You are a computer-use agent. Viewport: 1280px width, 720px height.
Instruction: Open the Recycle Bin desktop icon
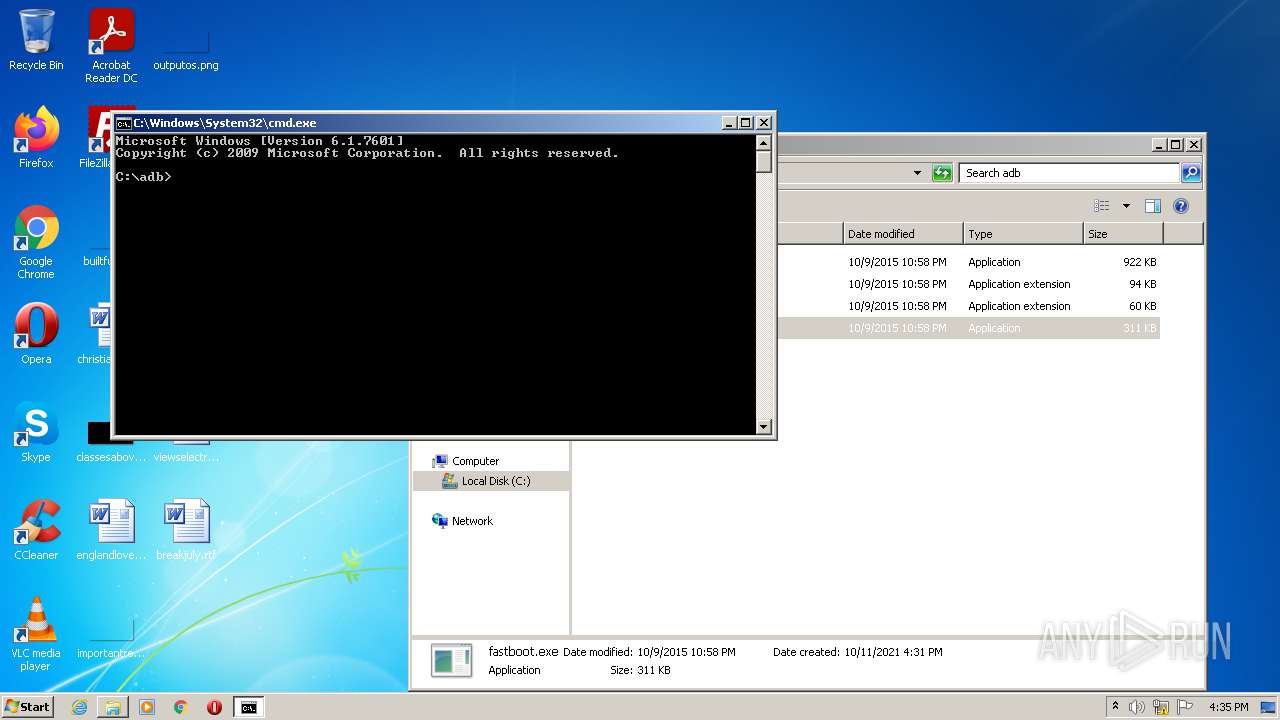36,40
